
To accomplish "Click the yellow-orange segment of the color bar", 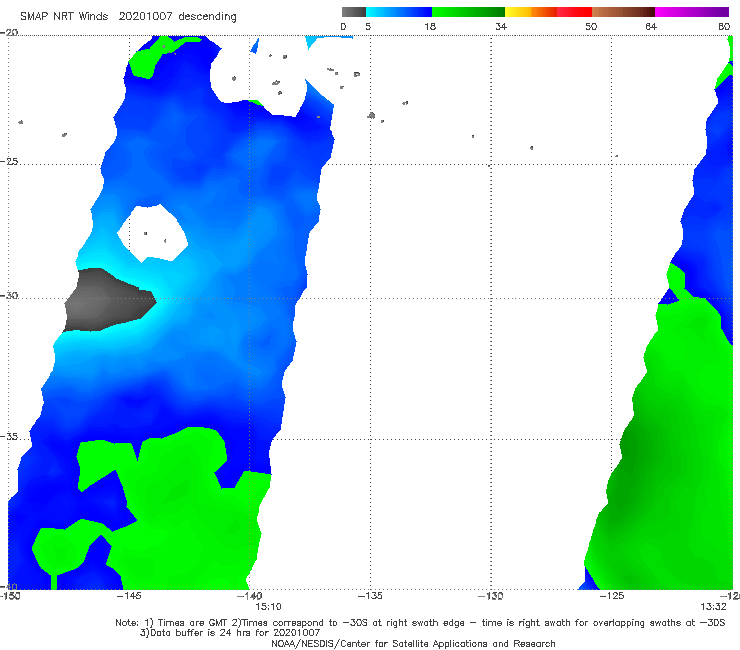I will click(x=531, y=12).
